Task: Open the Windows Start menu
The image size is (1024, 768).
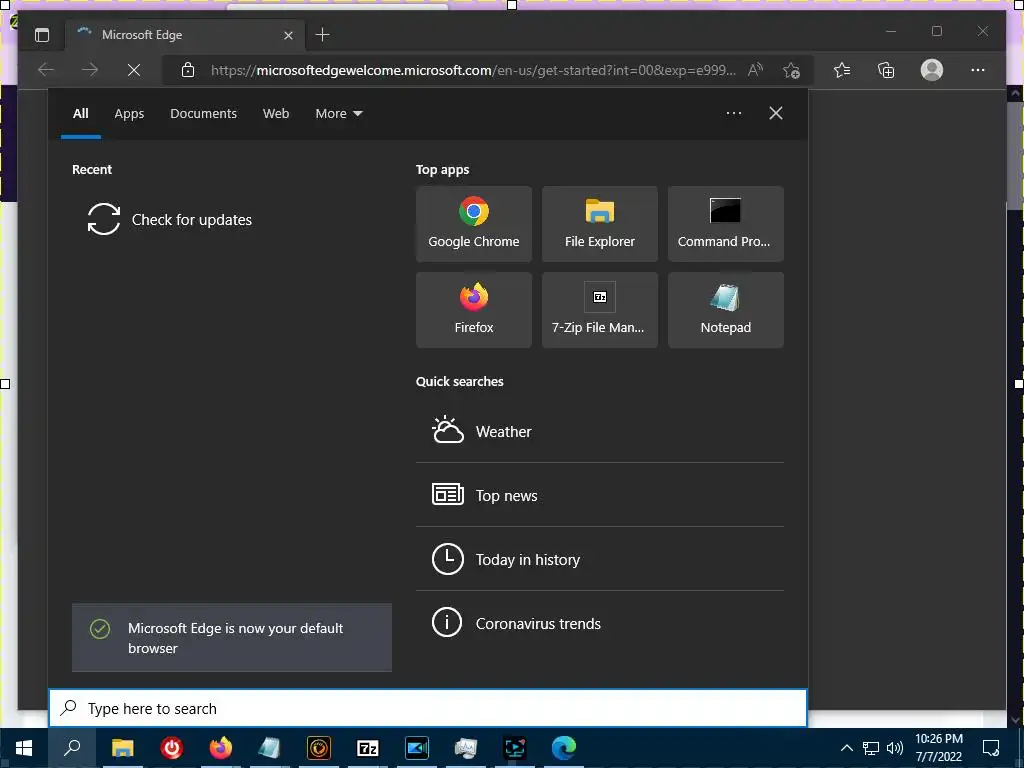Action: 24,748
